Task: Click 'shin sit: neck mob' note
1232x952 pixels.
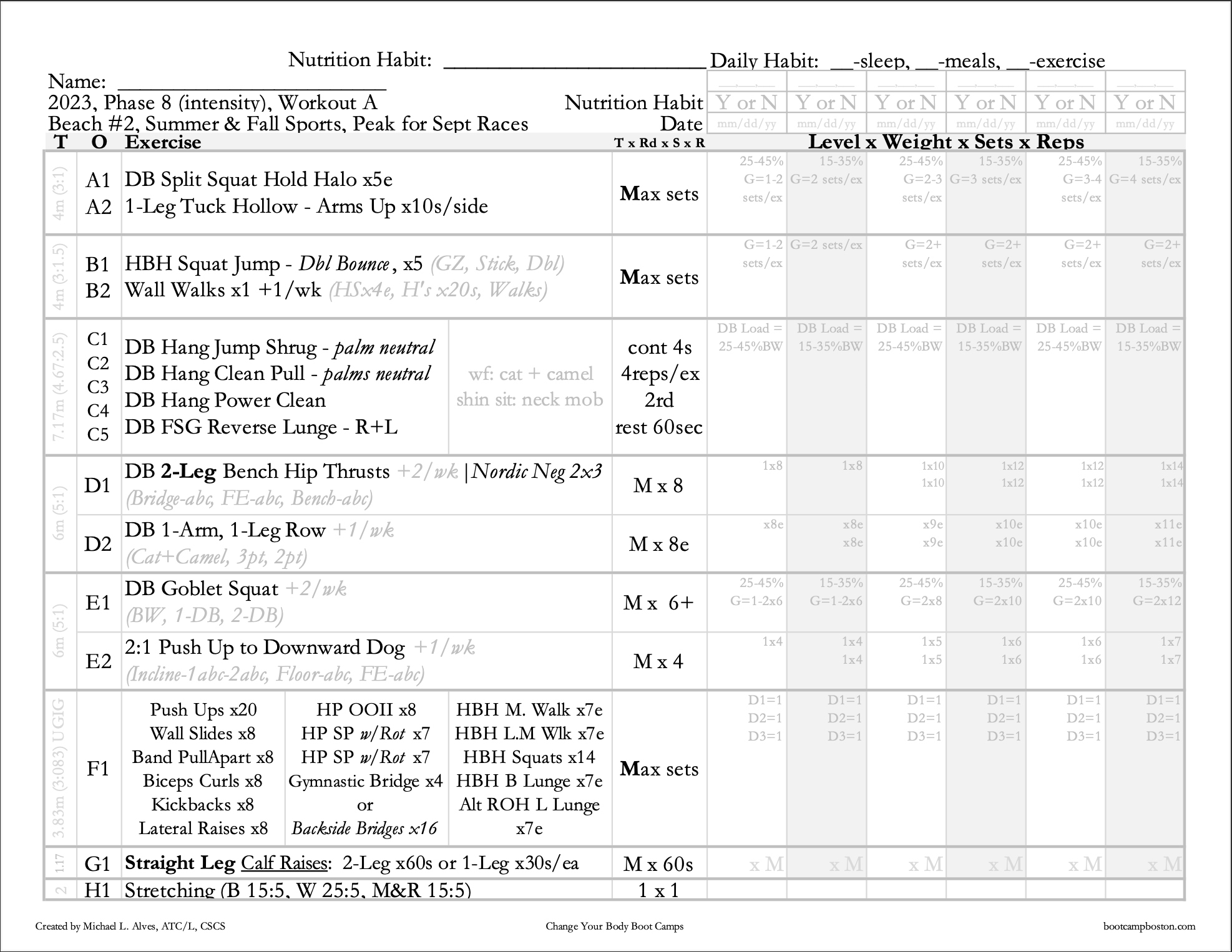Action: pos(529,399)
